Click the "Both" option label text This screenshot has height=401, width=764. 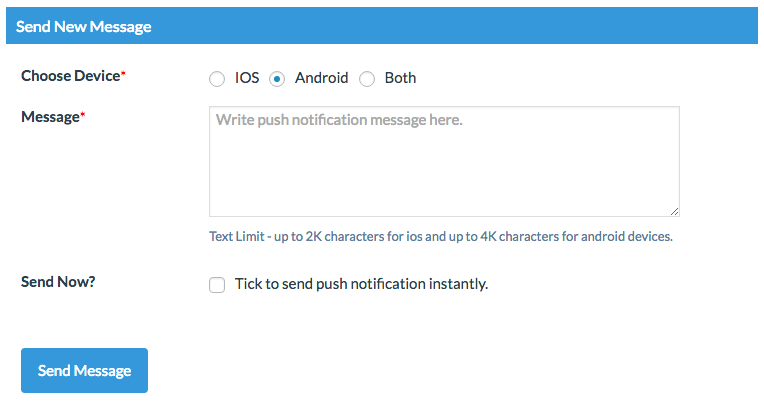click(400, 78)
